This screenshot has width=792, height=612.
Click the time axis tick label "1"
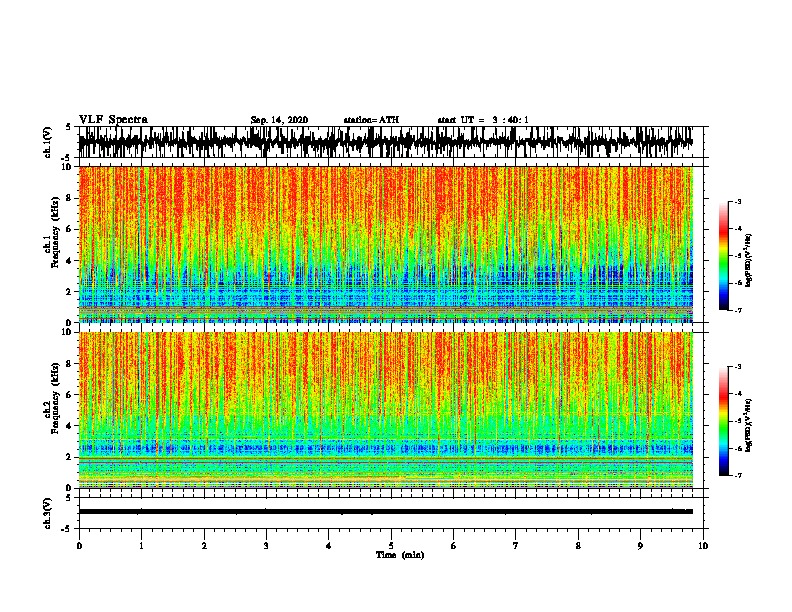pos(141,546)
